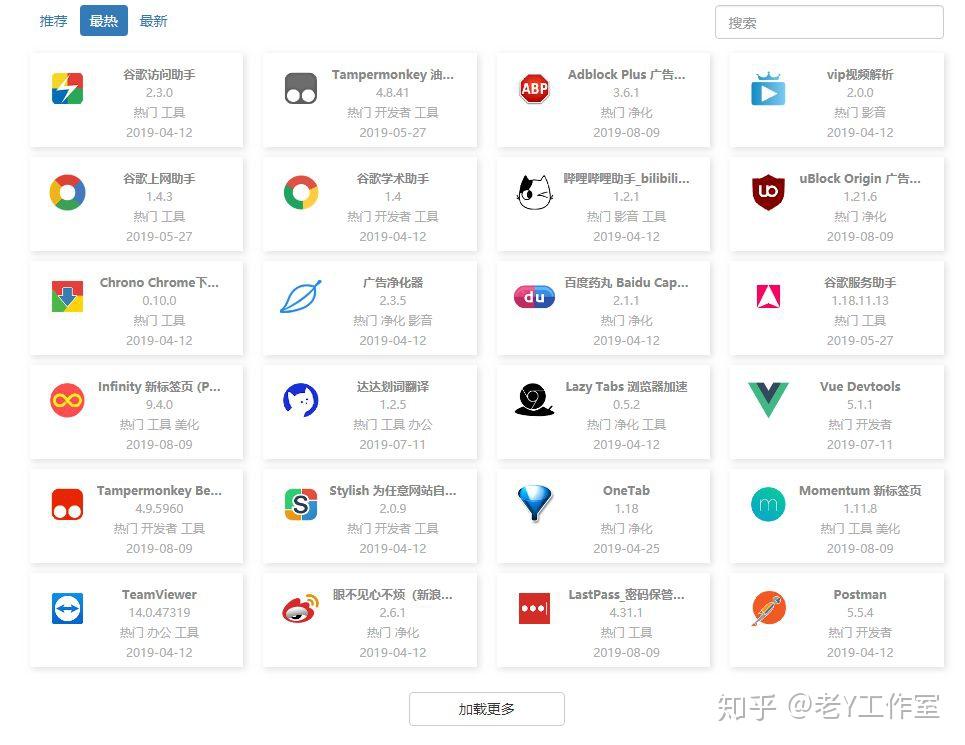Click the 哔哩哔哩助手_bilibili... title text

tap(626, 178)
